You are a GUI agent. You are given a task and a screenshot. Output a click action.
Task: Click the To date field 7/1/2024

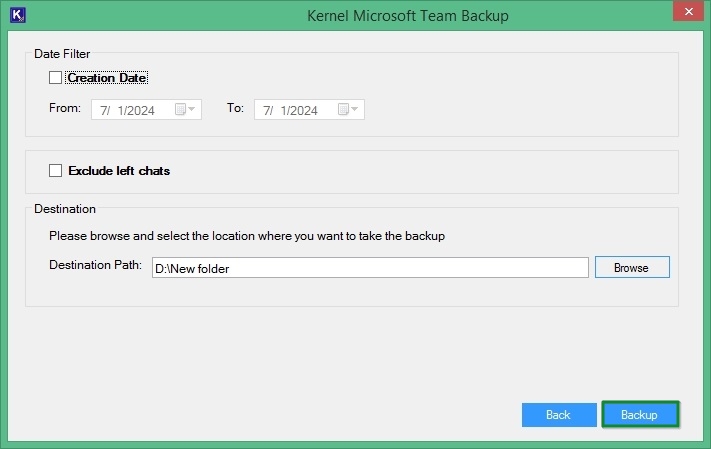coord(309,110)
